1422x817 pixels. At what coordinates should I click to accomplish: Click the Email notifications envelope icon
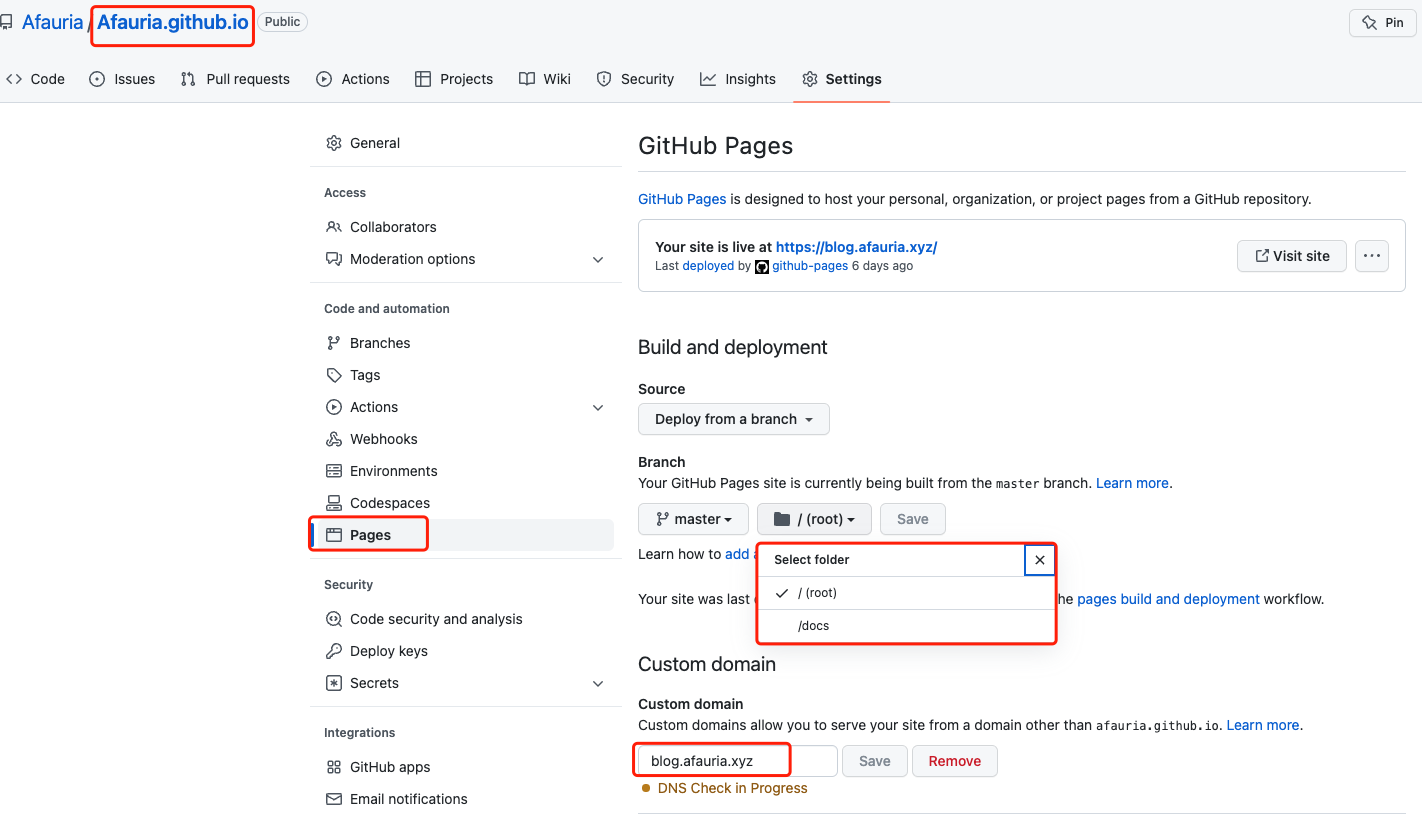tap(334, 799)
